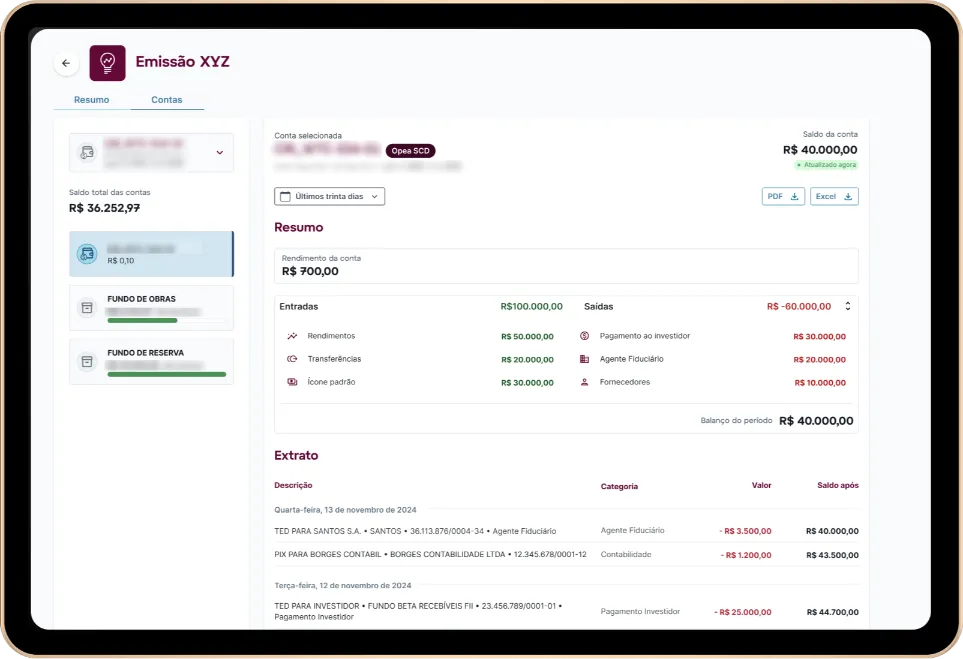Click the Categoria column header
The image size is (963, 659).
click(x=619, y=486)
